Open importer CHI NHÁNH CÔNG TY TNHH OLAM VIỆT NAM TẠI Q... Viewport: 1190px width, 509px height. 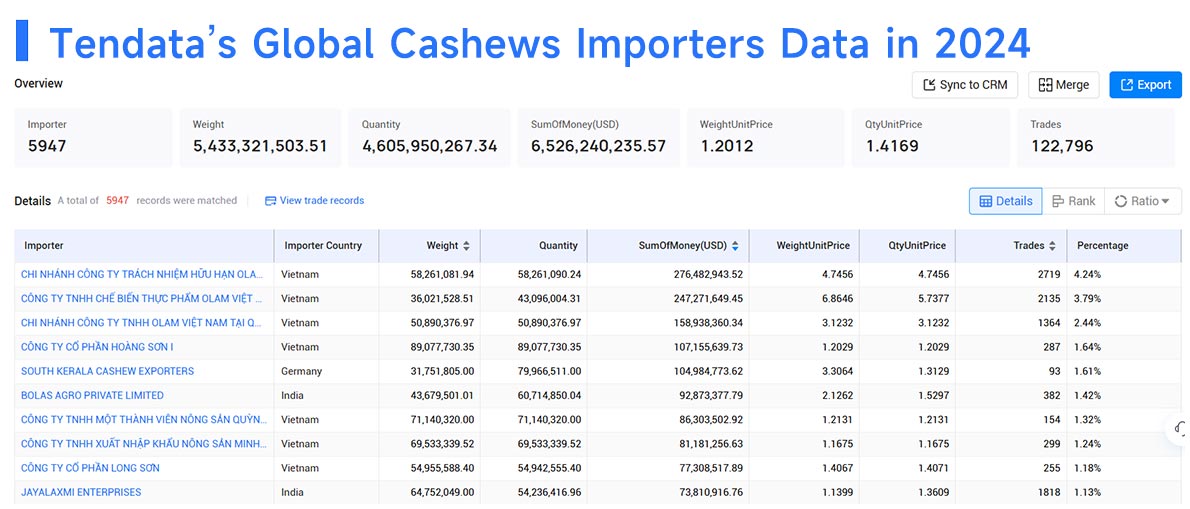[142, 322]
